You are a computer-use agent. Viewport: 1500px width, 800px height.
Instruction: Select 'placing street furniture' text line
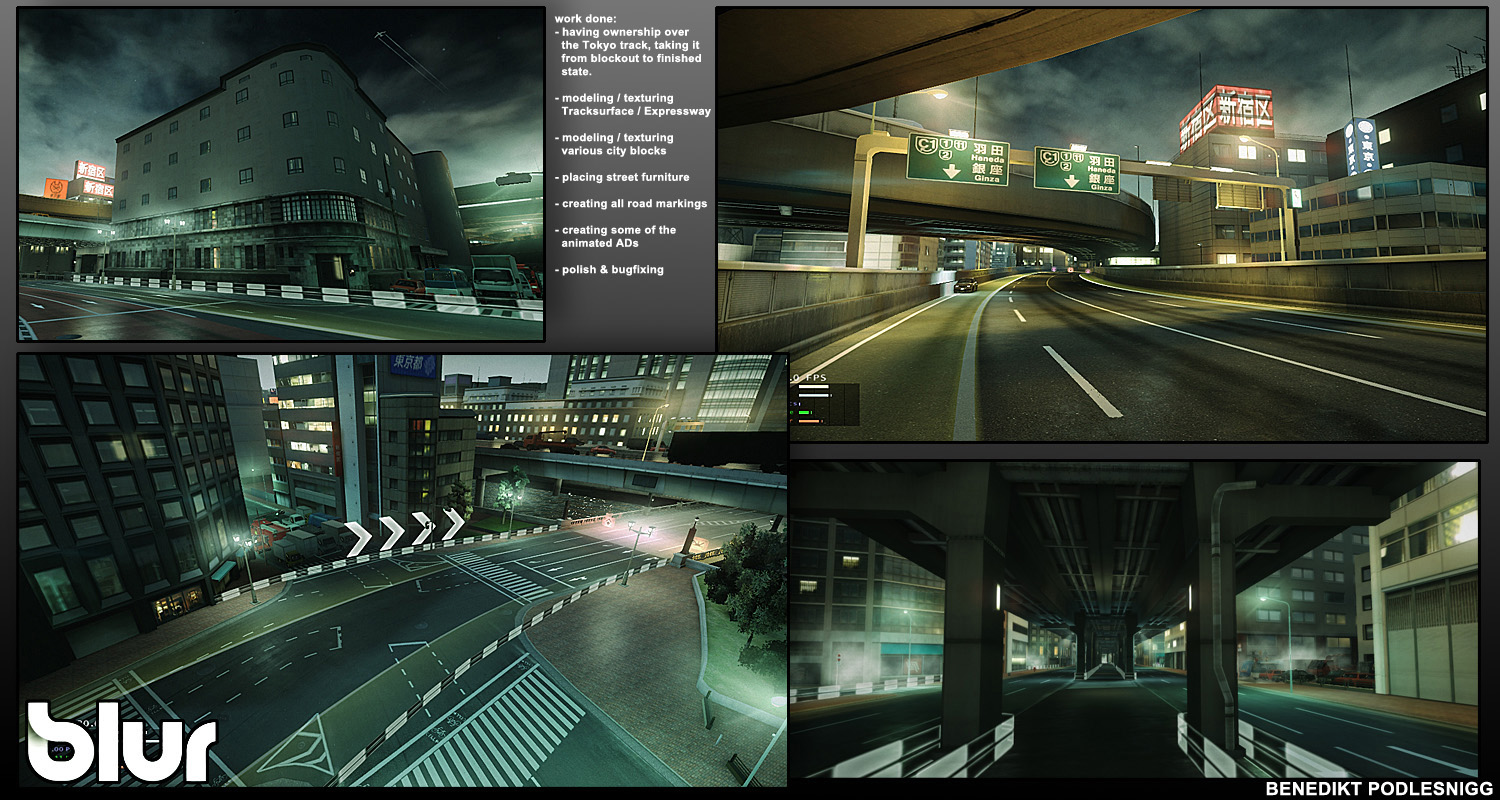626,177
